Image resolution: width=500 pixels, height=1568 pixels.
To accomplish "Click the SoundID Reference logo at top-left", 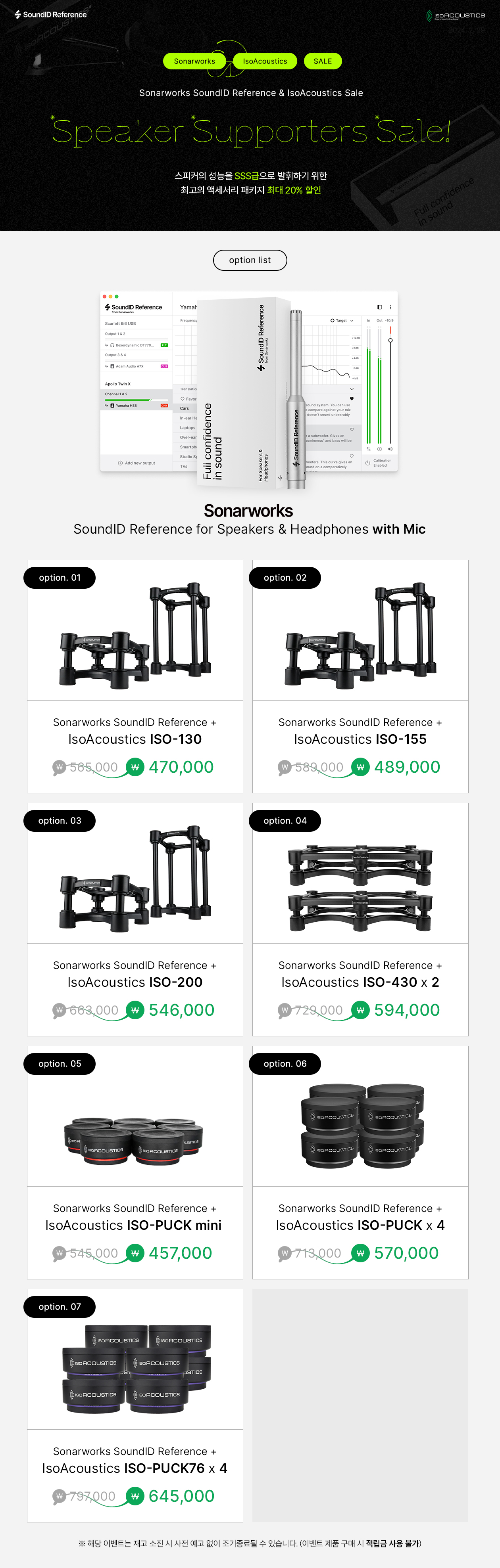I will point(50,15).
